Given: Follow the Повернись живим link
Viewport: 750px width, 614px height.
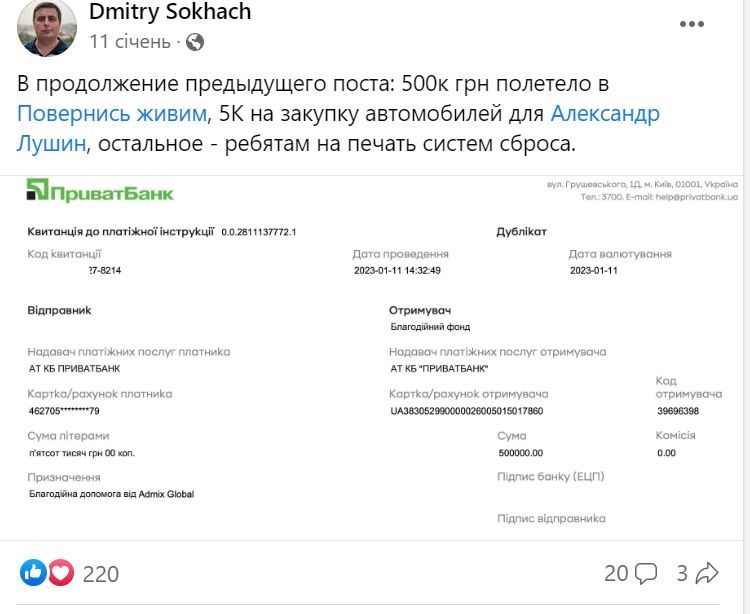Looking at the screenshot, I should (113, 113).
